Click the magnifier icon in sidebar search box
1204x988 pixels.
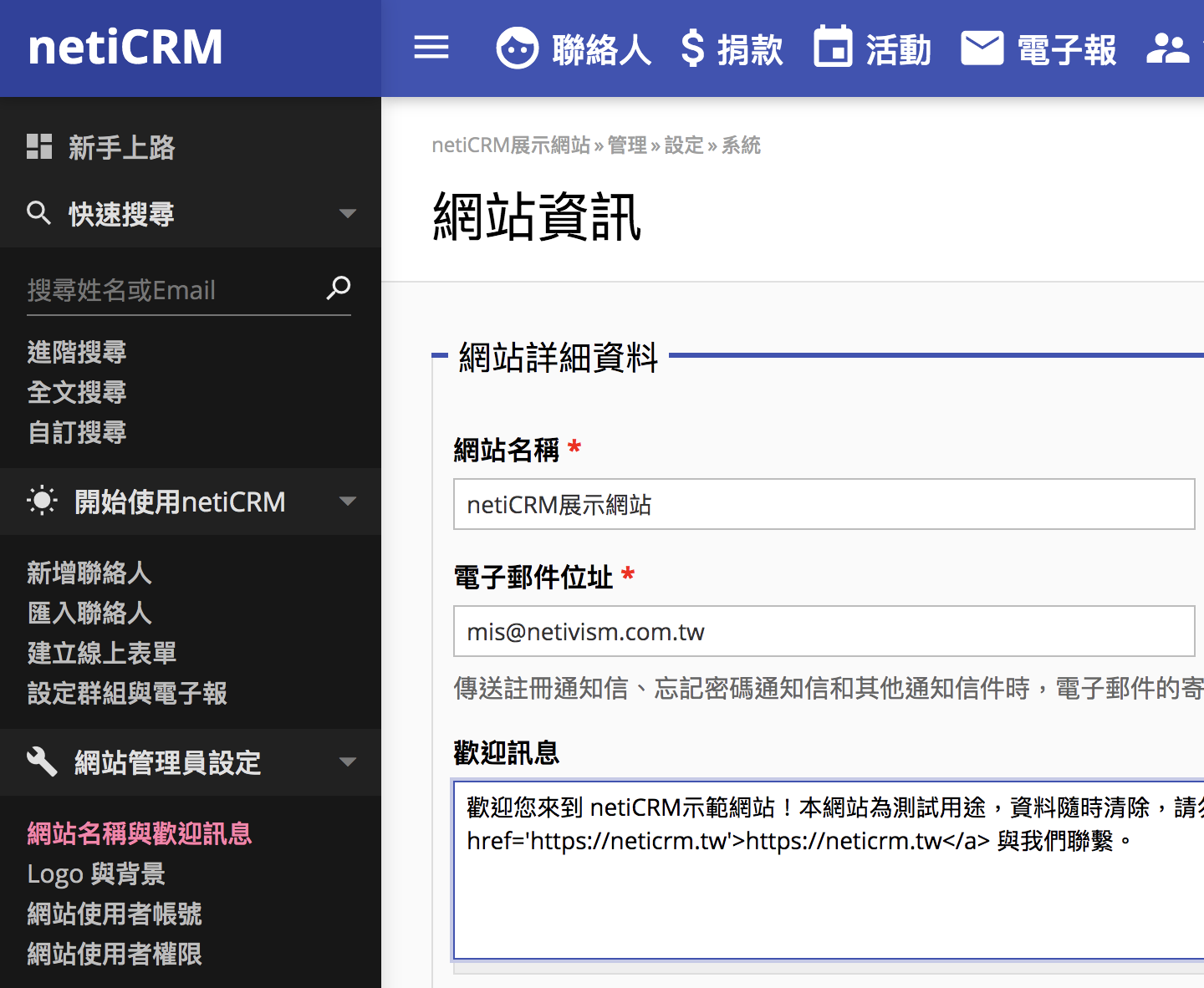(339, 288)
